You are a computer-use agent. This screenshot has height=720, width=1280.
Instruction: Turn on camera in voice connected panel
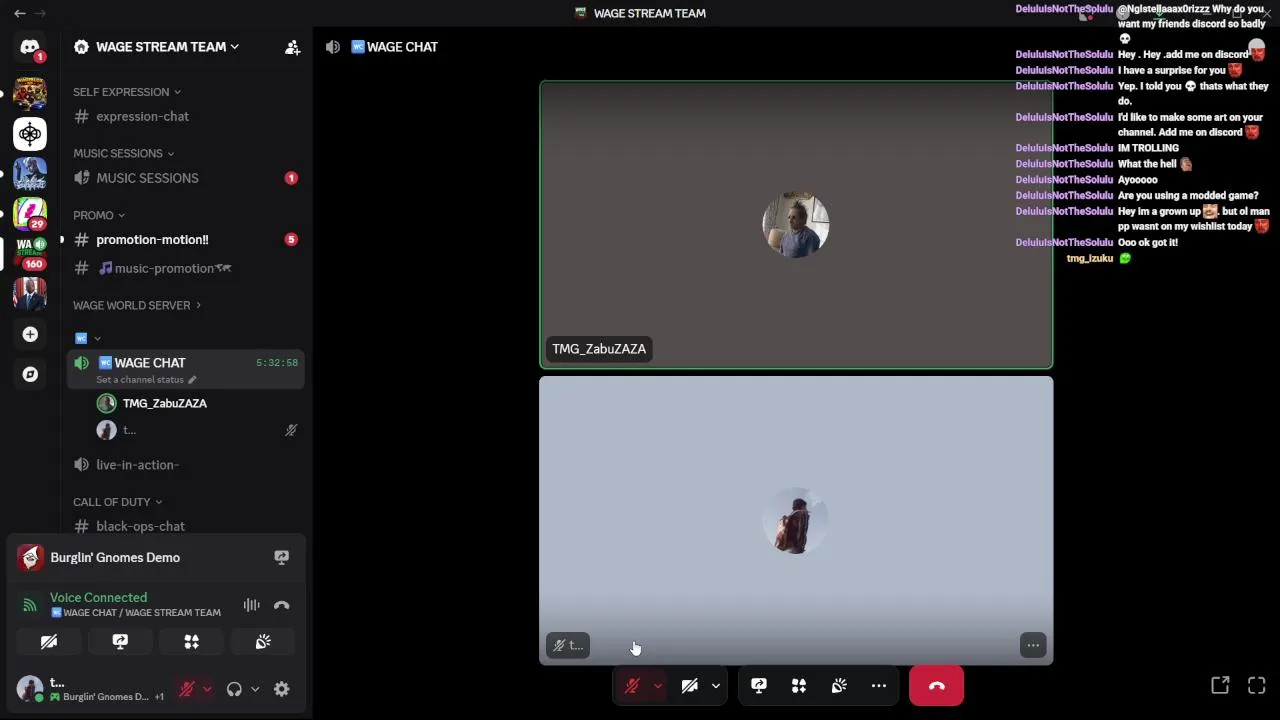pos(49,642)
